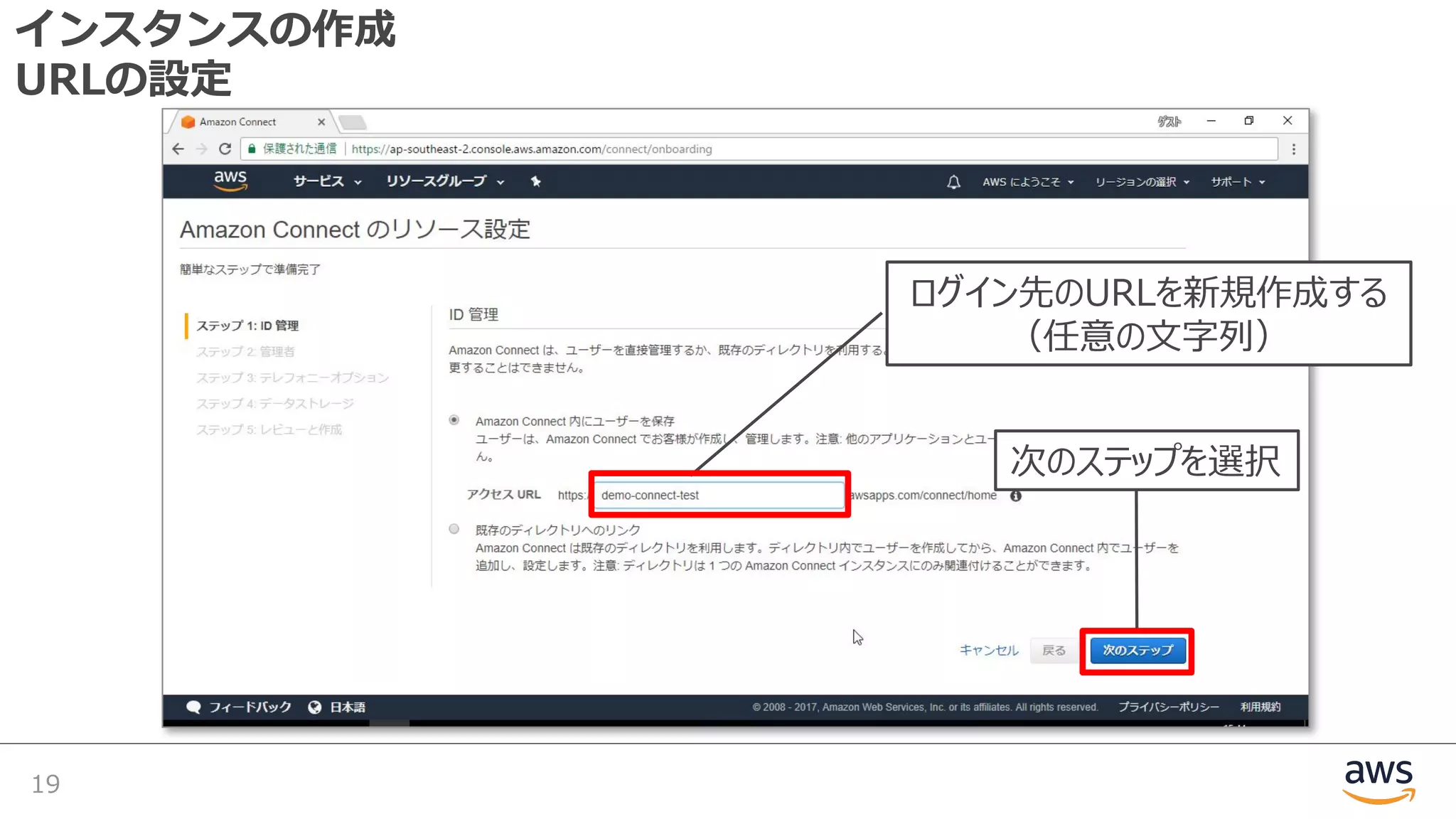Click the 簡単なステップで準備完了 text

[x=250, y=269]
